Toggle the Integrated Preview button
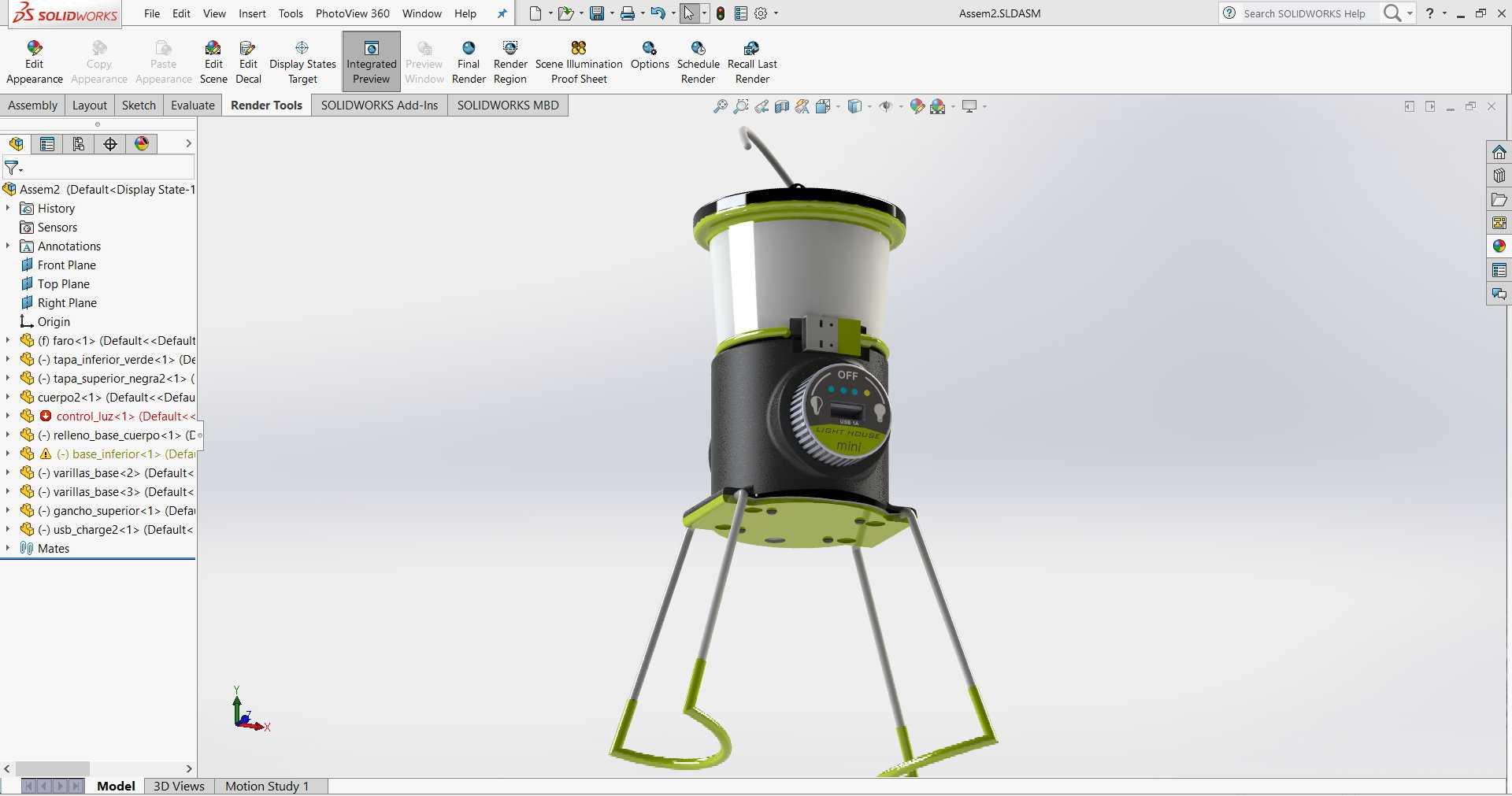 click(x=371, y=62)
